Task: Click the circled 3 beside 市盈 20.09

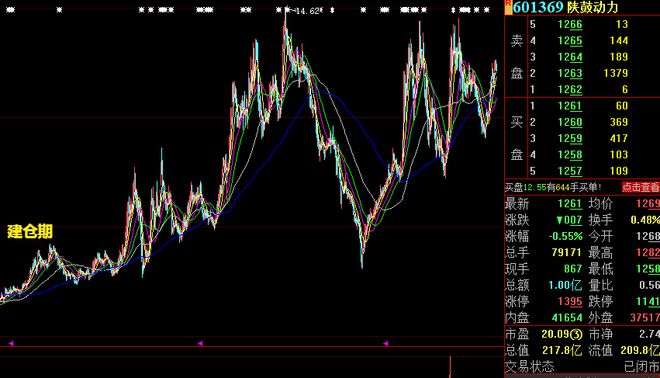Action: pos(577,335)
